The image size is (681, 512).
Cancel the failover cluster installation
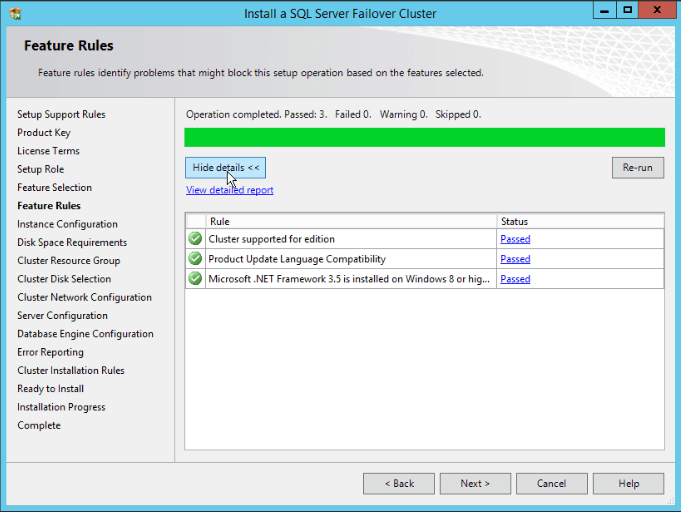tap(551, 483)
